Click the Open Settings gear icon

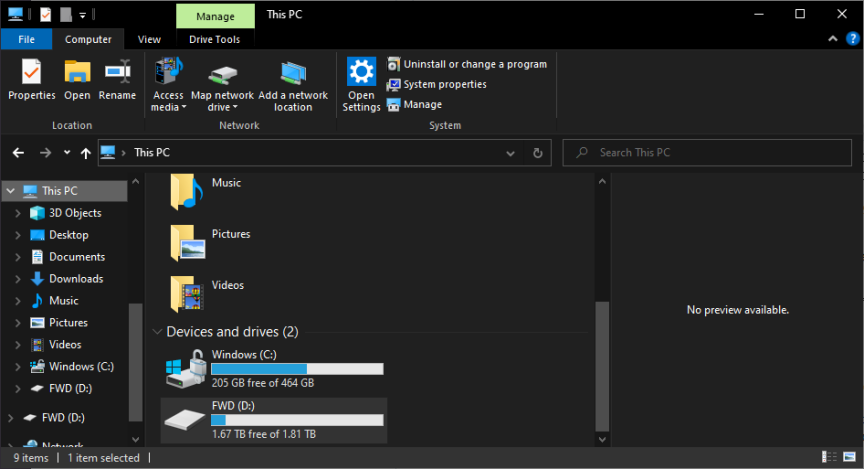(x=361, y=73)
